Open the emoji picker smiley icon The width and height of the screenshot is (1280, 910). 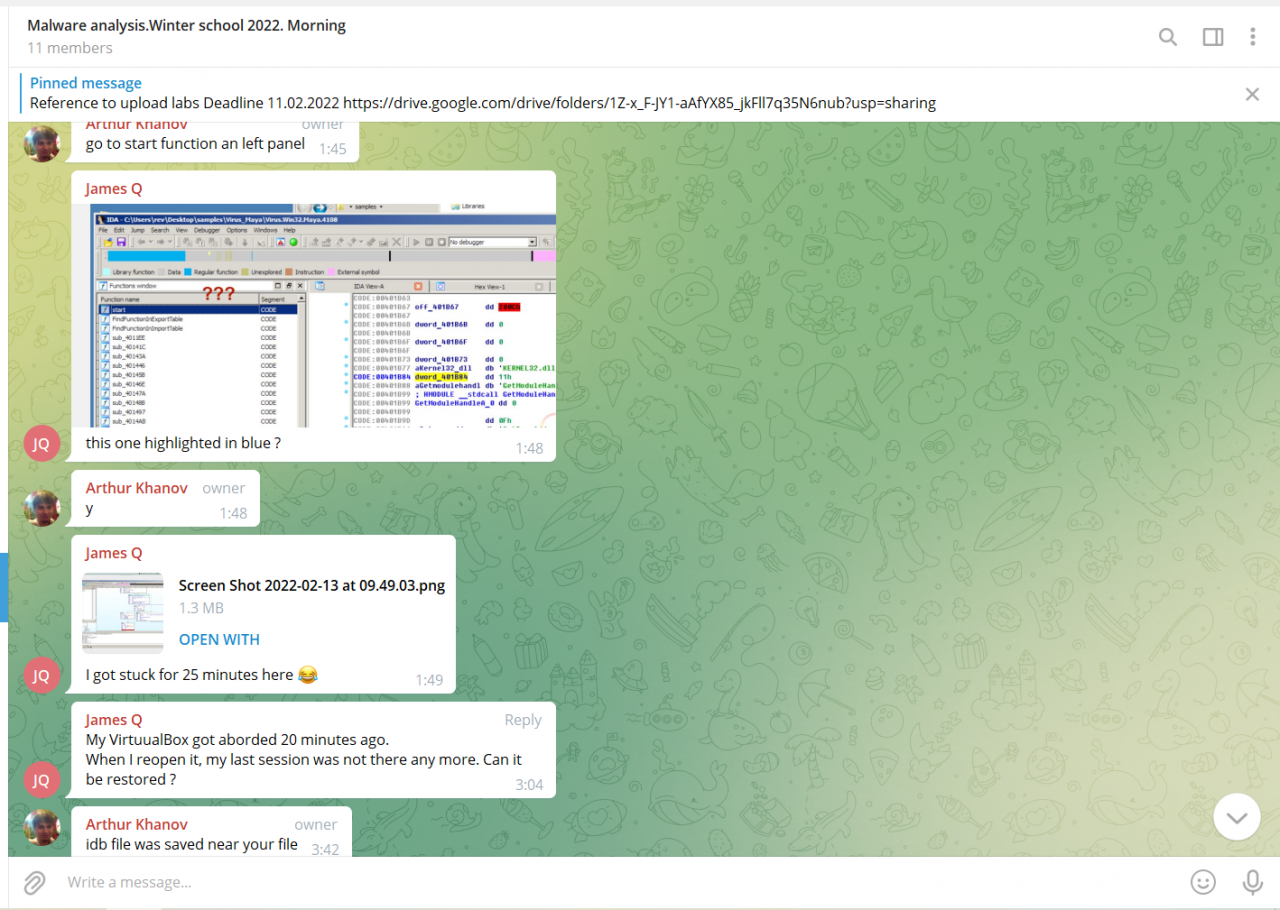[x=1203, y=882]
